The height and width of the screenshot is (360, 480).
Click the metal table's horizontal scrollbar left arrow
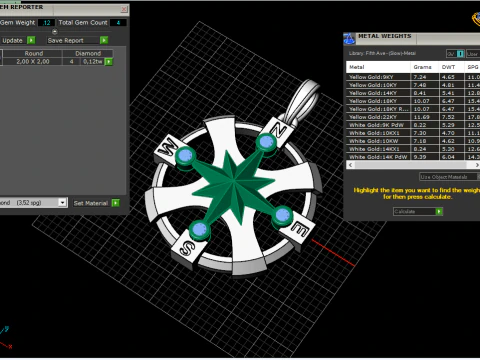pyautogui.click(x=350, y=165)
